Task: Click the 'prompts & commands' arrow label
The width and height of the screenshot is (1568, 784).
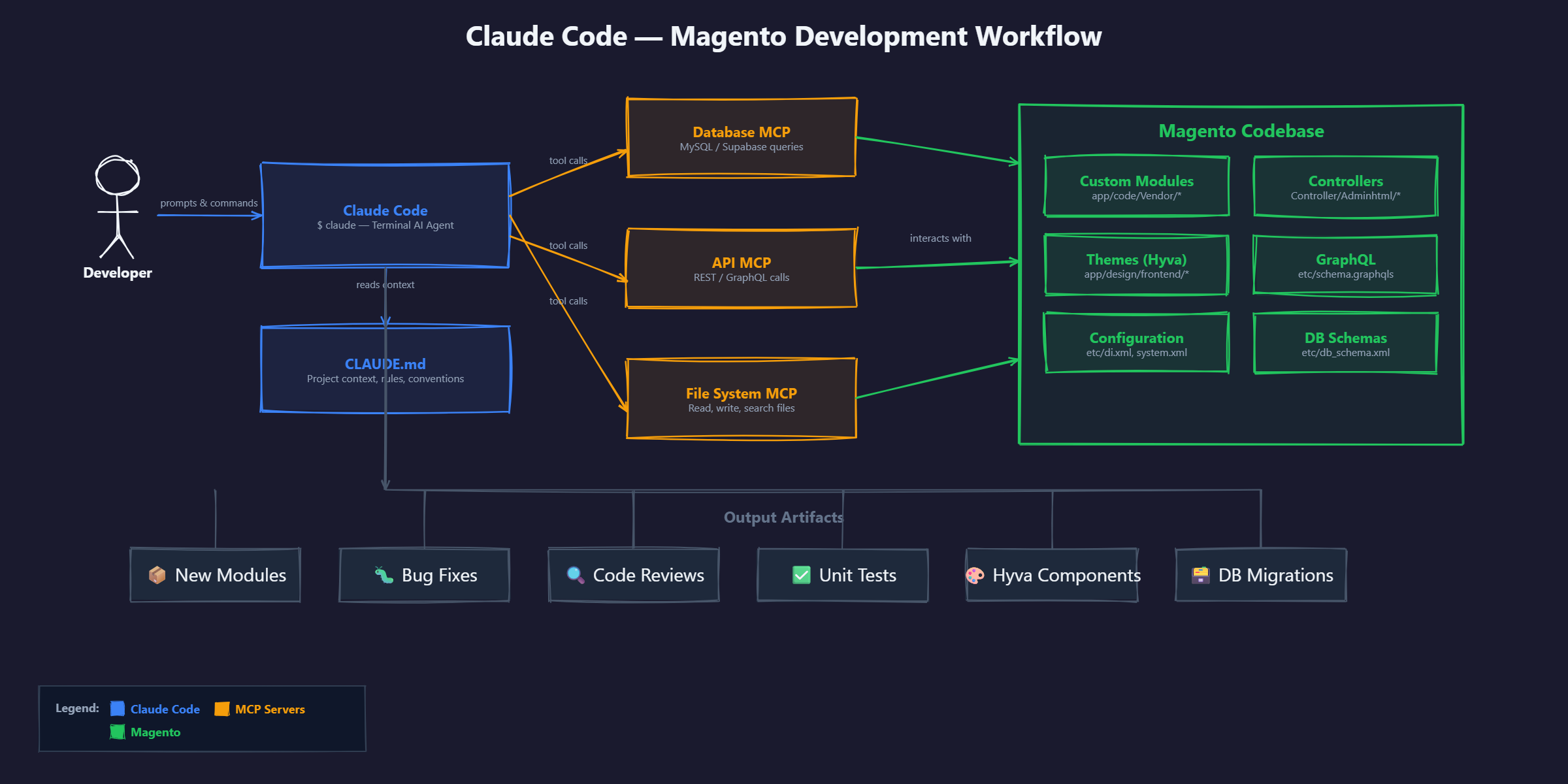Action: tap(209, 203)
